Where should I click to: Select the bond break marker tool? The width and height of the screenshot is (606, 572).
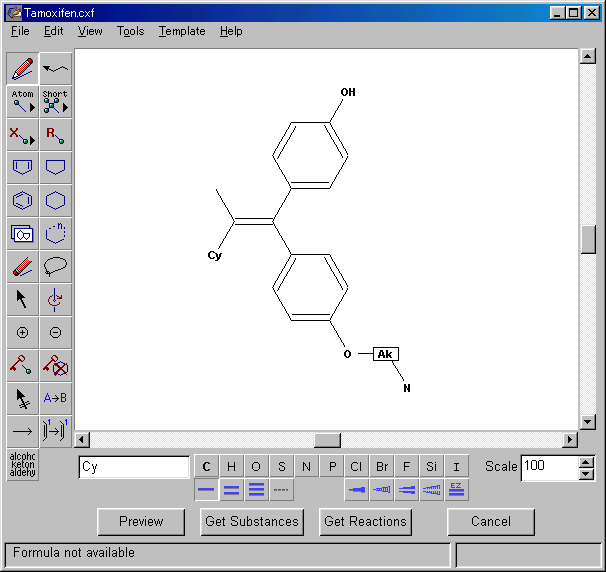(22, 398)
